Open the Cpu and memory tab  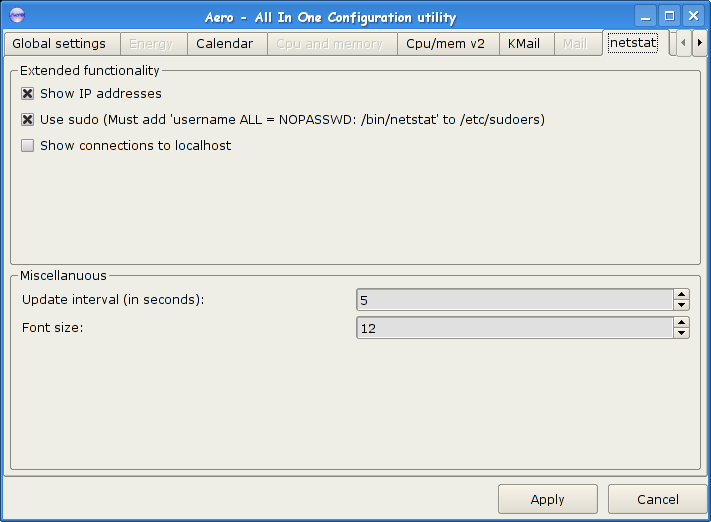[332, 44]
